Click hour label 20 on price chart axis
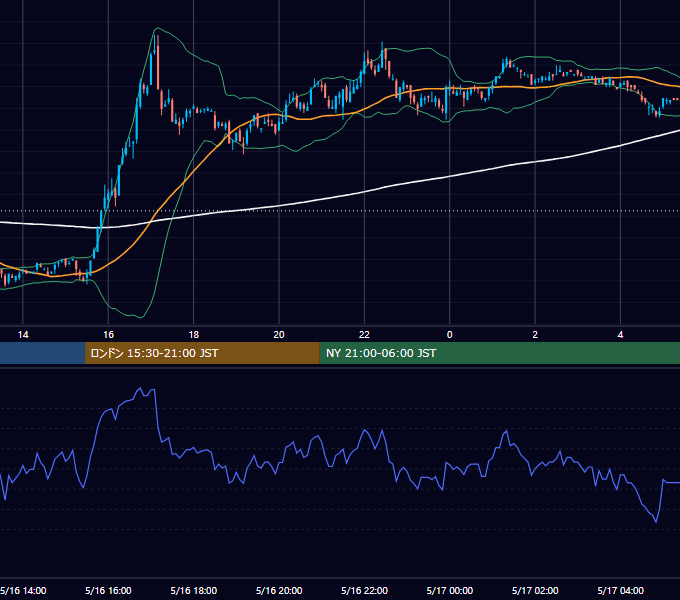This screenshot has height=600, width=680. click(279, 335)
